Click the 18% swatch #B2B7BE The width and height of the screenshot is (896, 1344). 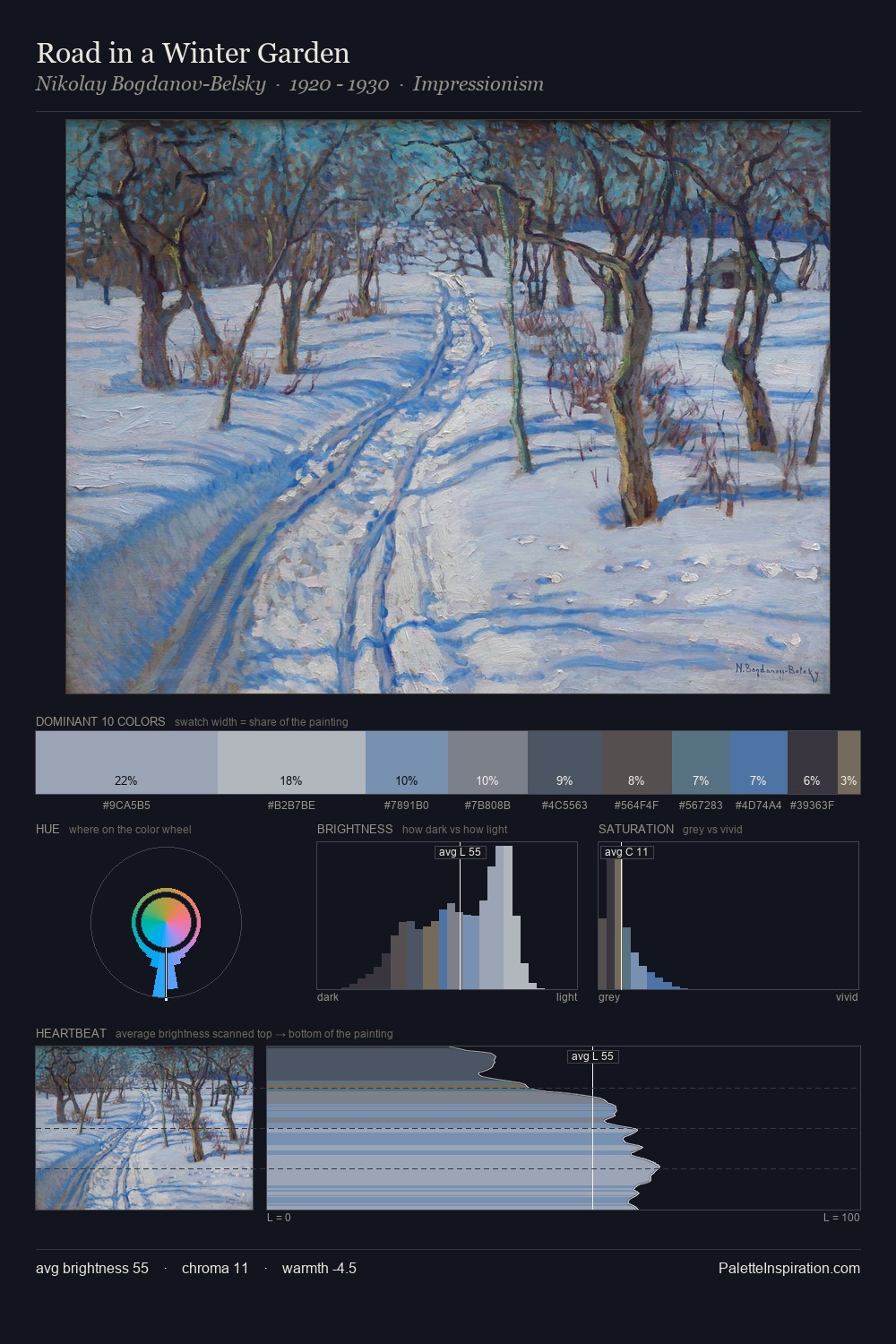291,762
